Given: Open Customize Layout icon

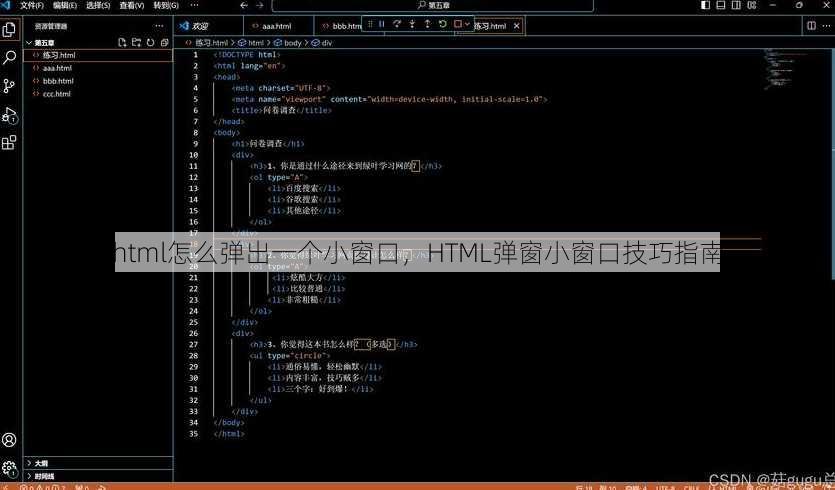Looking at the screenshot, I should 751,5.
